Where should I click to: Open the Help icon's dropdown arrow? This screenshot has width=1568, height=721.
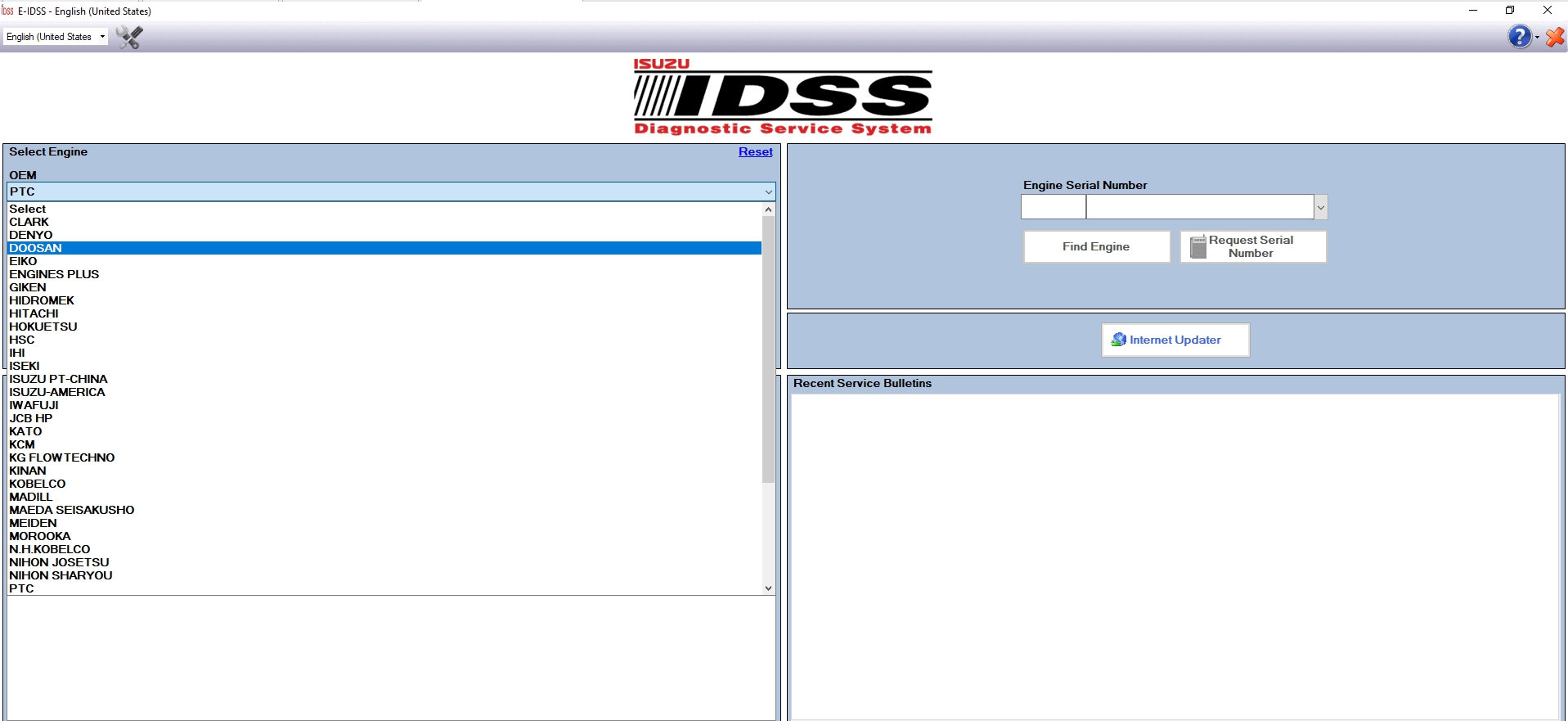(x=1537, y=38)
